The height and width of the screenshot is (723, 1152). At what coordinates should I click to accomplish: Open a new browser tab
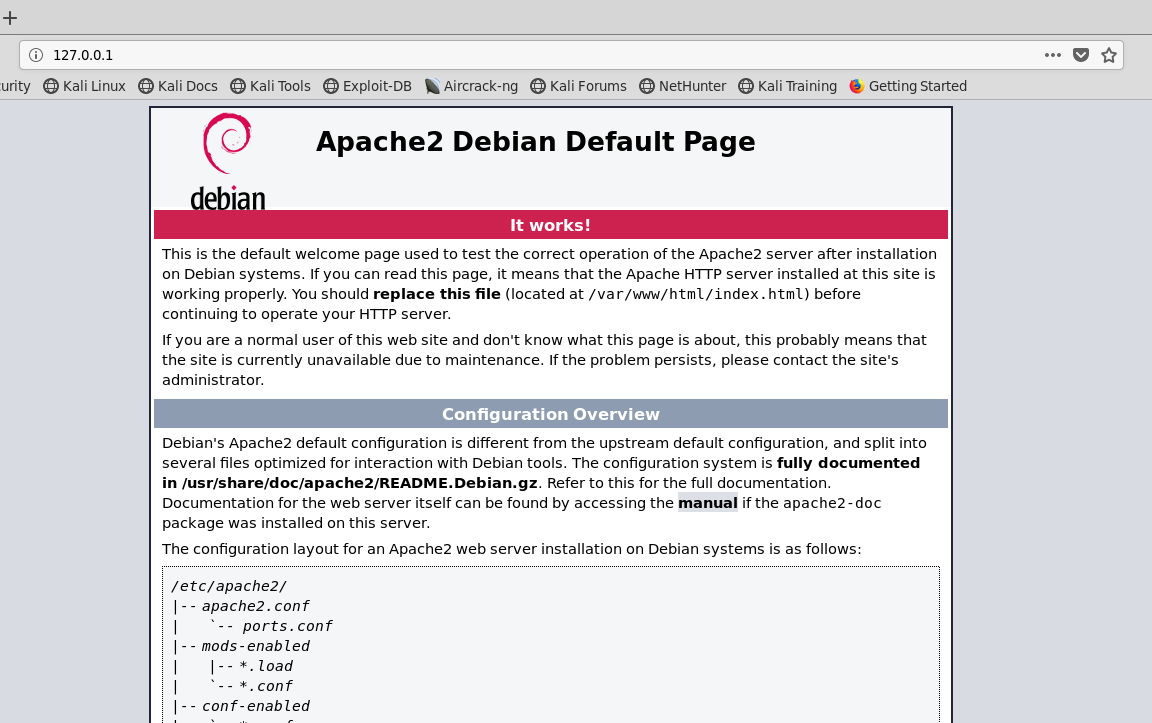(10, 18)
